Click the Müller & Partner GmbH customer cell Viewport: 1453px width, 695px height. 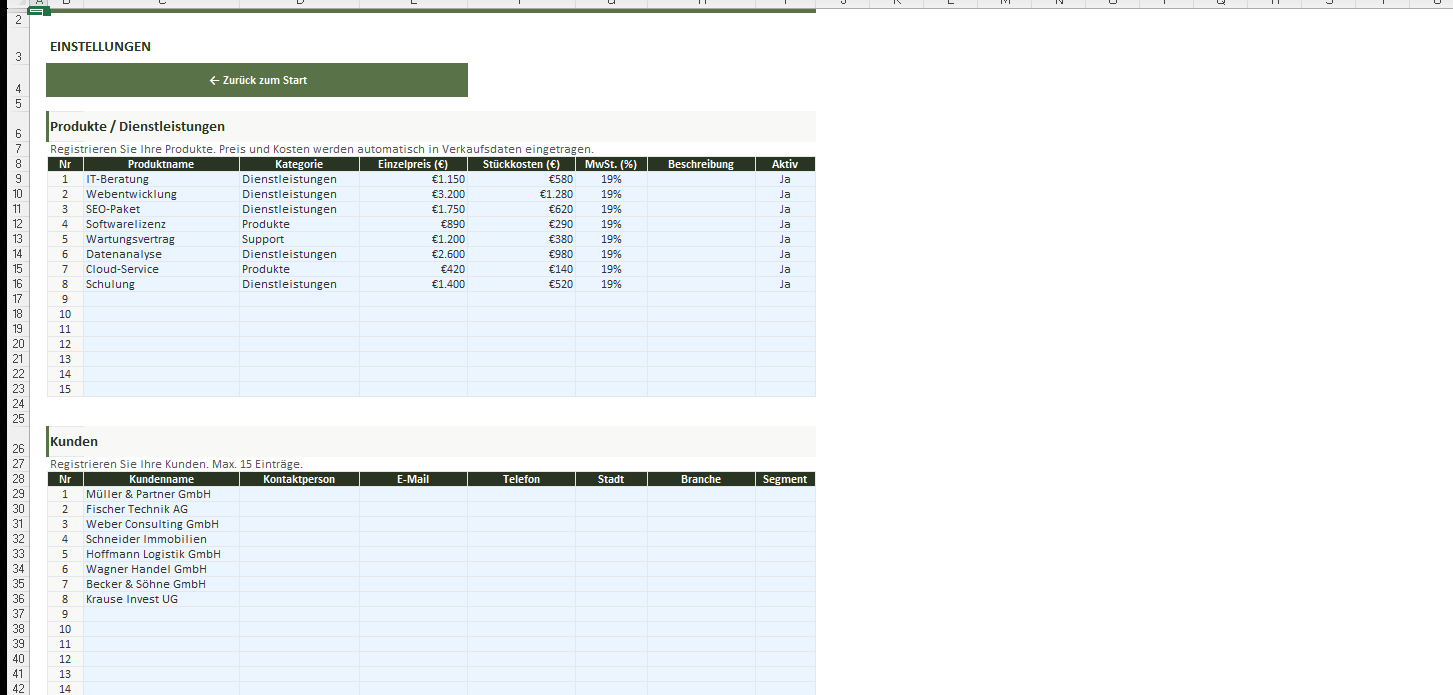[161, 494]
